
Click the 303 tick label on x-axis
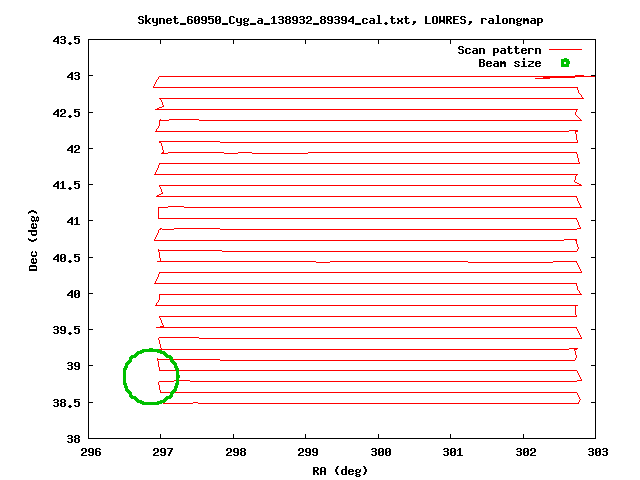pos(595,452)
